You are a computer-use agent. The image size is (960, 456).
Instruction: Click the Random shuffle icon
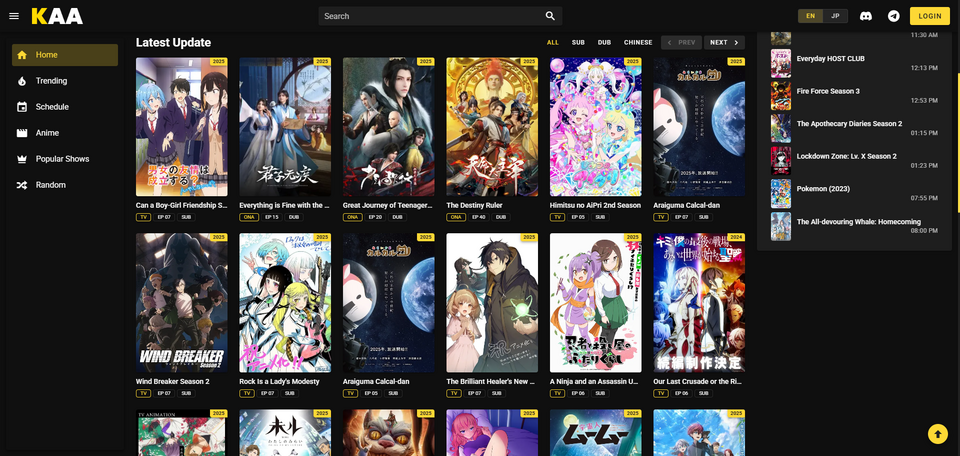pos(22,185)
